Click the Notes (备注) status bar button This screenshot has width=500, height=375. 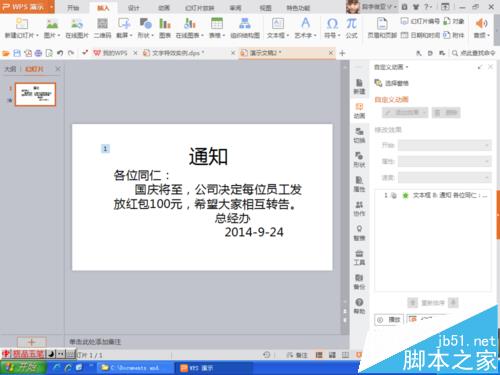click(x=297, y=355)
